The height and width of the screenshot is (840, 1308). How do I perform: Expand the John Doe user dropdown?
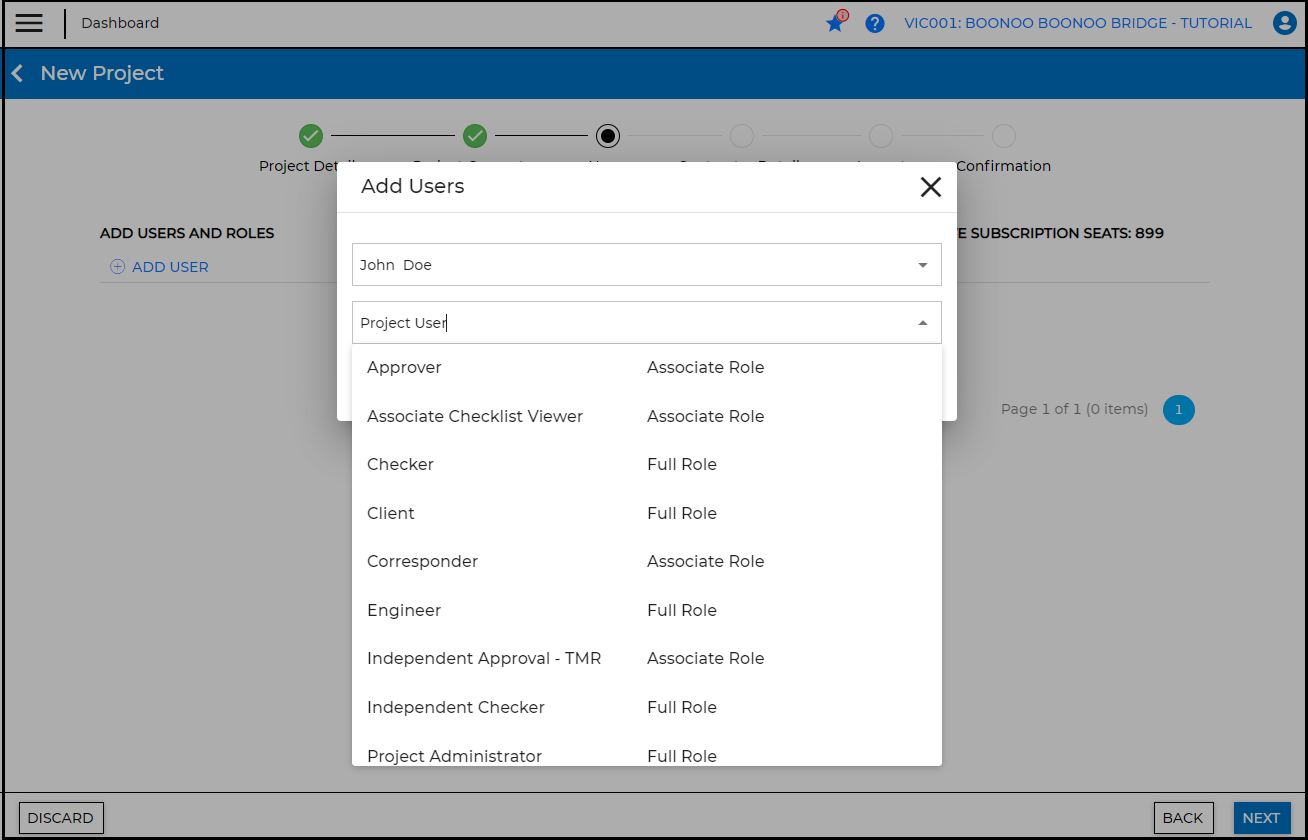[x=922, y=265]
